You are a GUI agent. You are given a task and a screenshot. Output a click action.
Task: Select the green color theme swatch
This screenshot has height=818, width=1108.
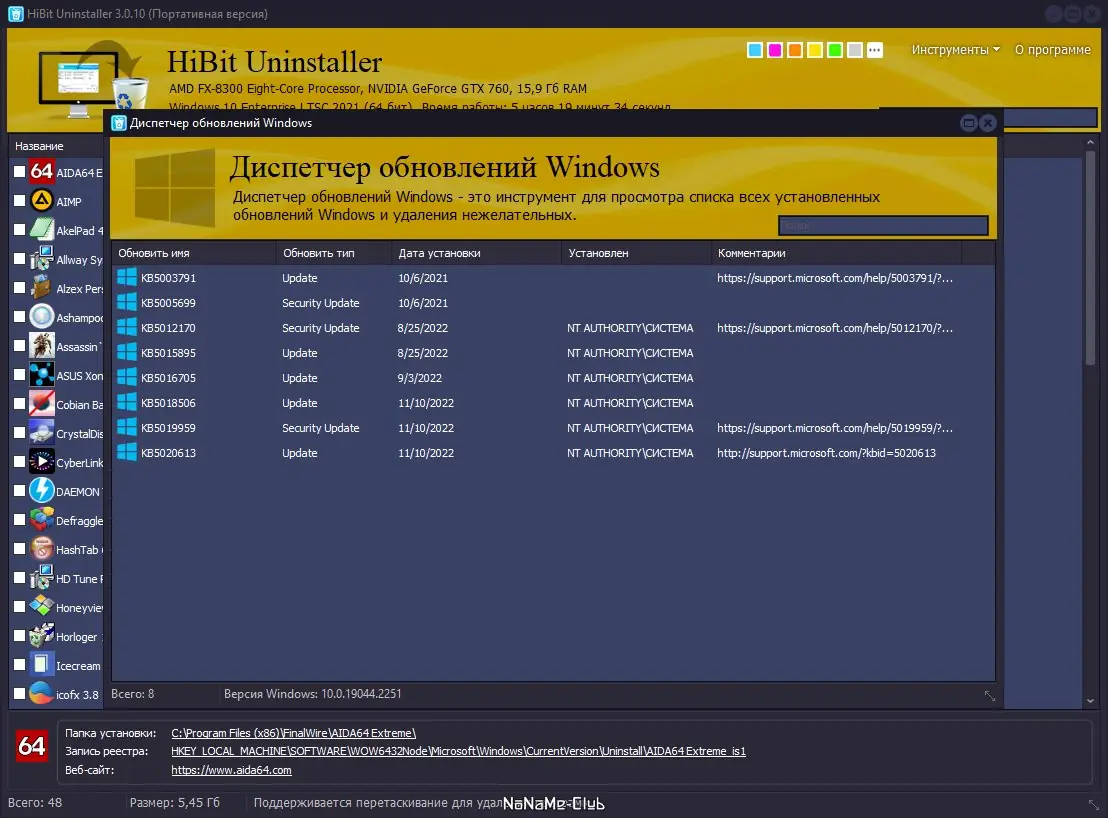pos(835,50)
